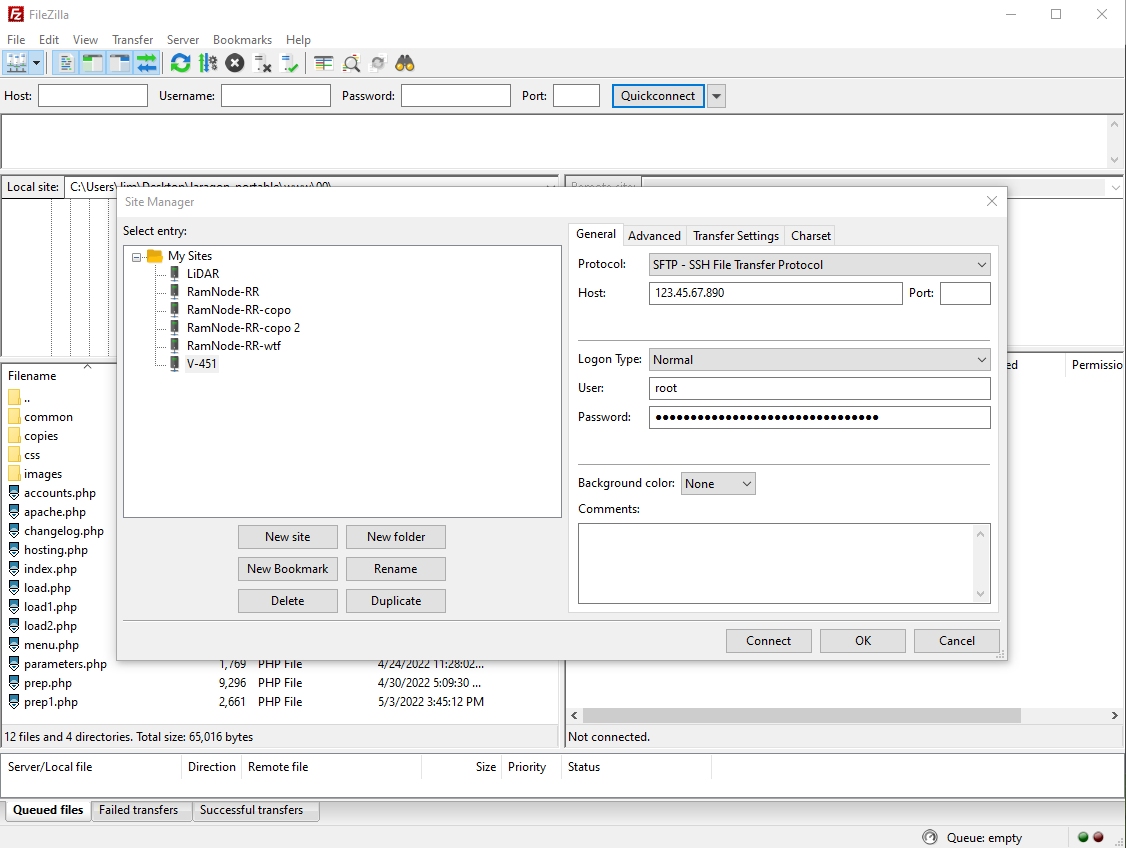The height and width of the screenshot is (848, 1126).
Task: Toggle the message log display icon
Action: coord(66,63)
